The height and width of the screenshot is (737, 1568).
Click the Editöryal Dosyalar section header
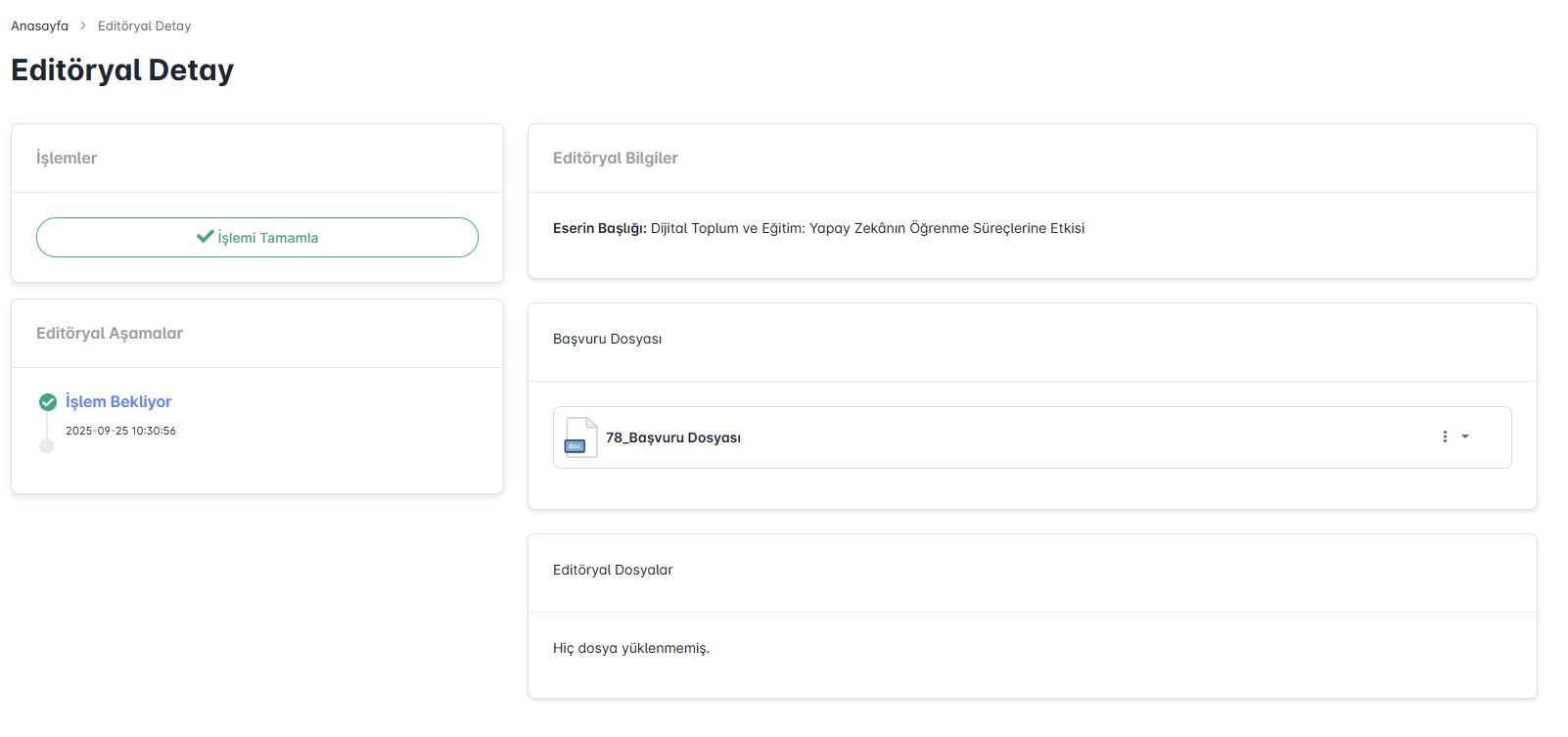(613, 571)
